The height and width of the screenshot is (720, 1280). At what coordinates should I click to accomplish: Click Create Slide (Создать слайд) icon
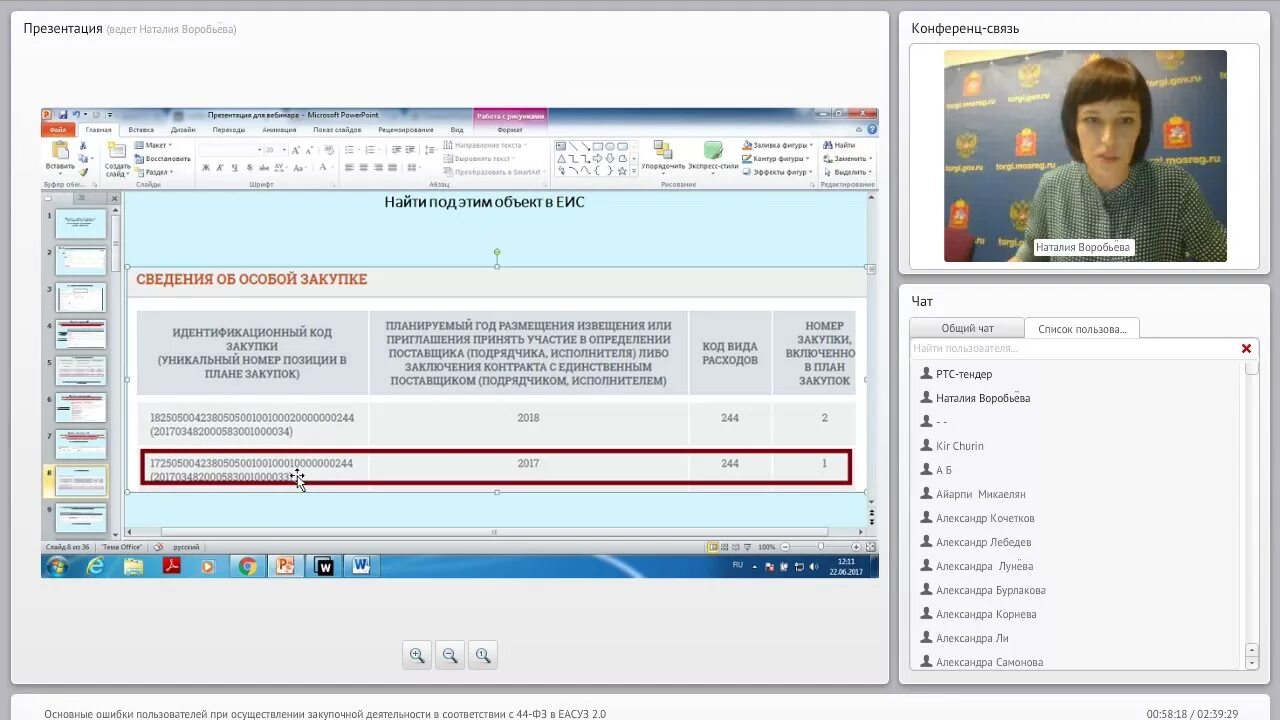click(x=117, y=150)
